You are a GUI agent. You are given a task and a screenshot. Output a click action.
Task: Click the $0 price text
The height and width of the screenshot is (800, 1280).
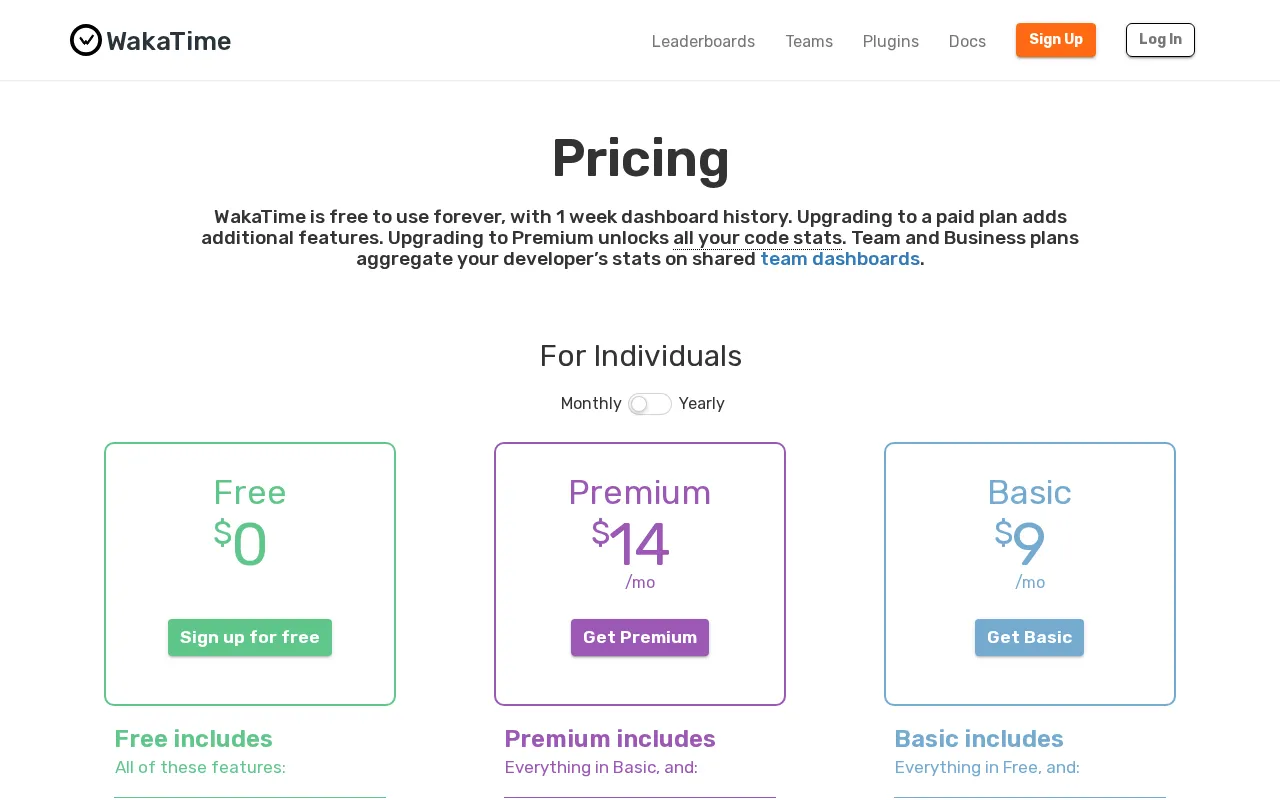240,544
